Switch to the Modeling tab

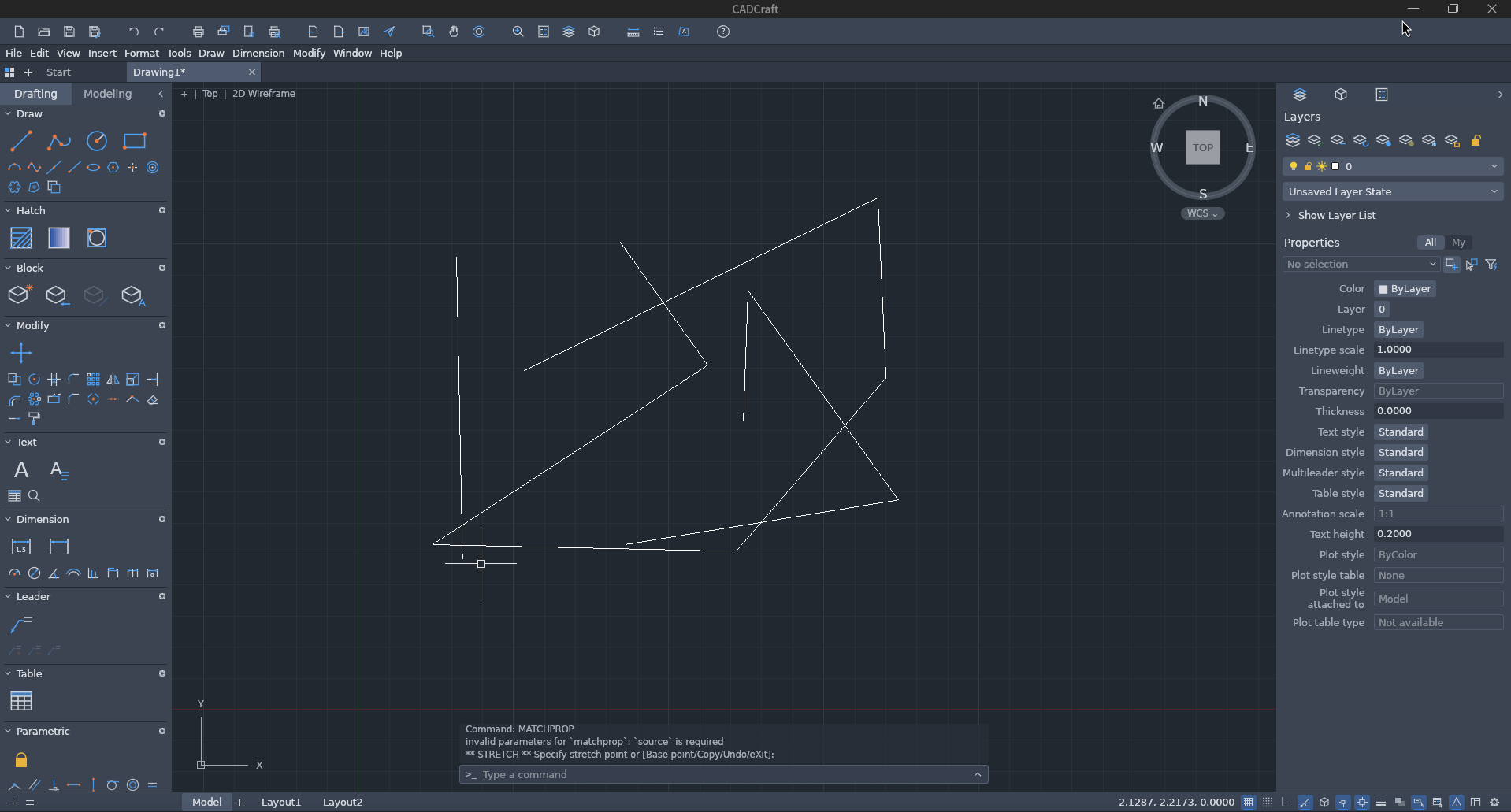pos(108,93)
